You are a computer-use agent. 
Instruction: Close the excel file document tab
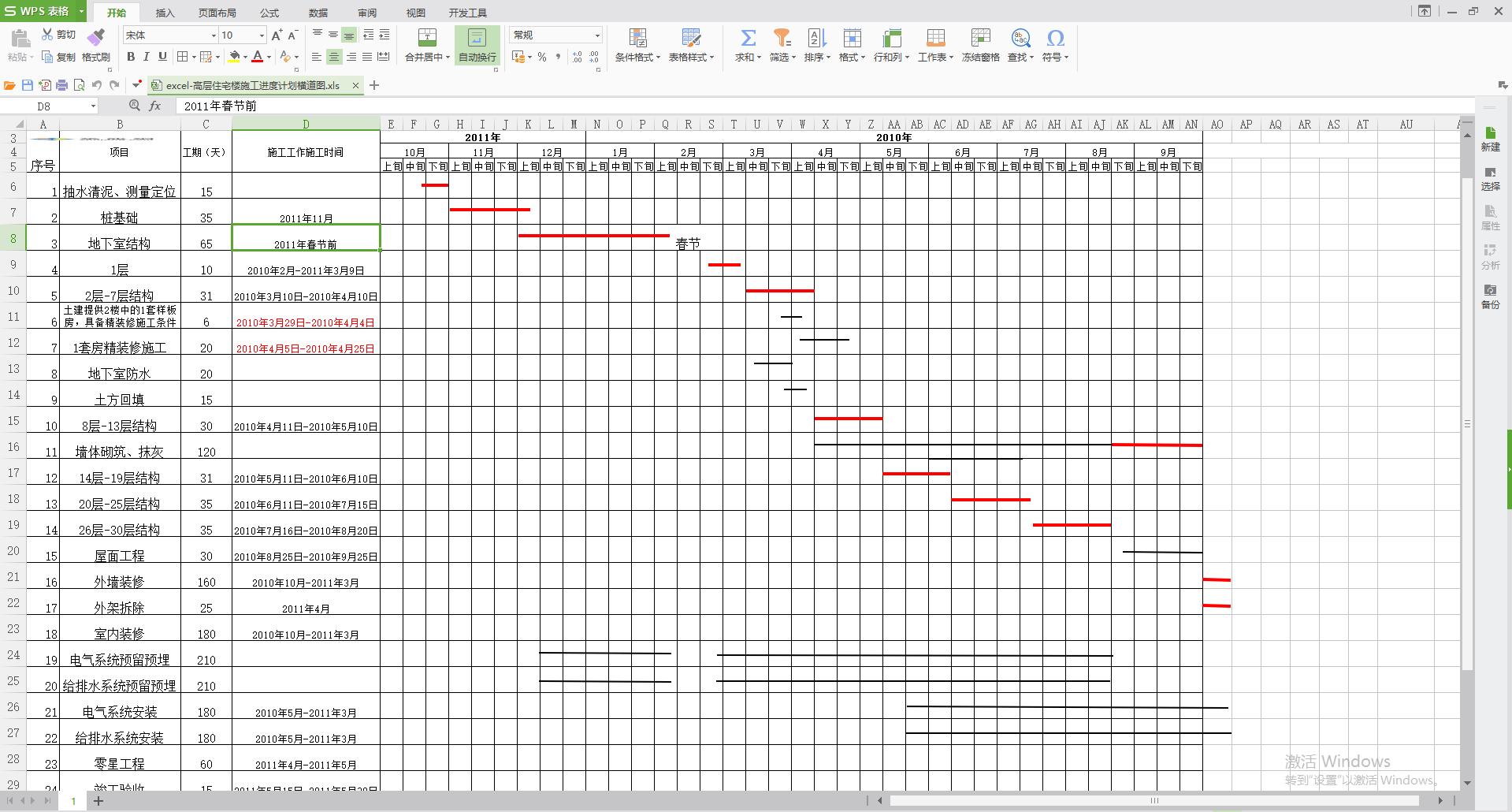pyautogui.click(x=355, y=85)
